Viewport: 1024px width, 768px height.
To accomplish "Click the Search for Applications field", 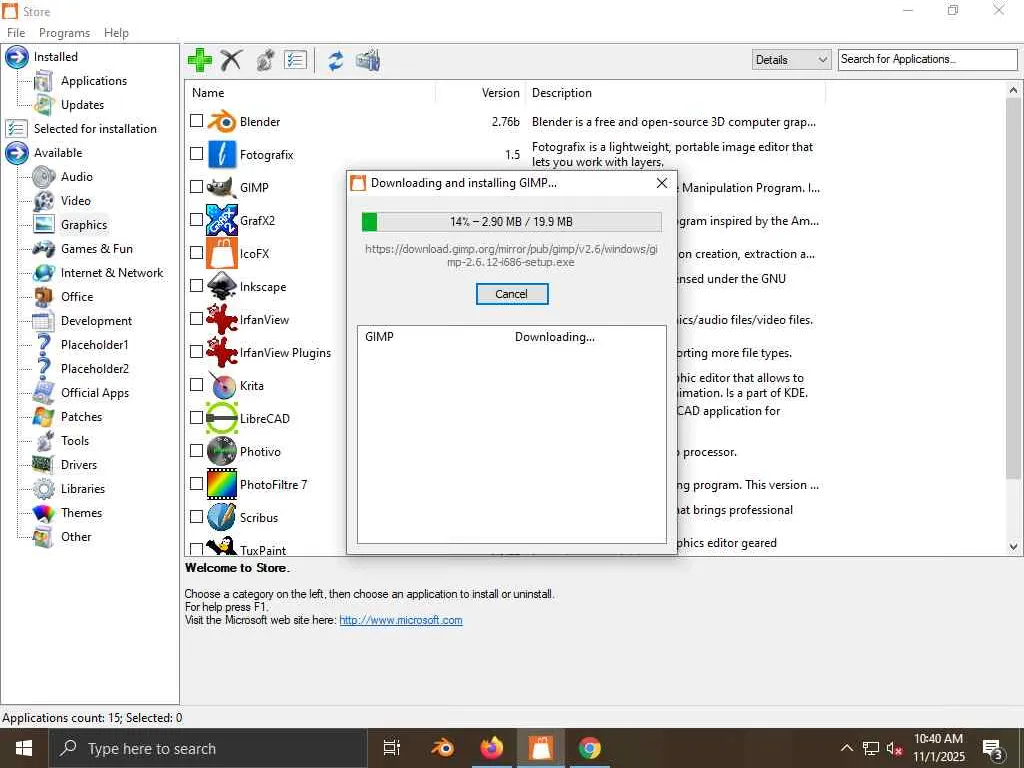I will pos(927,59).
